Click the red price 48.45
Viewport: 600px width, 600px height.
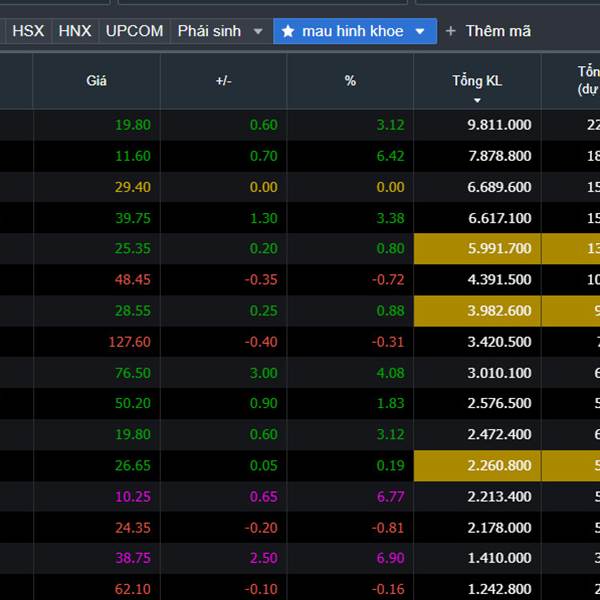pos(133,280)
